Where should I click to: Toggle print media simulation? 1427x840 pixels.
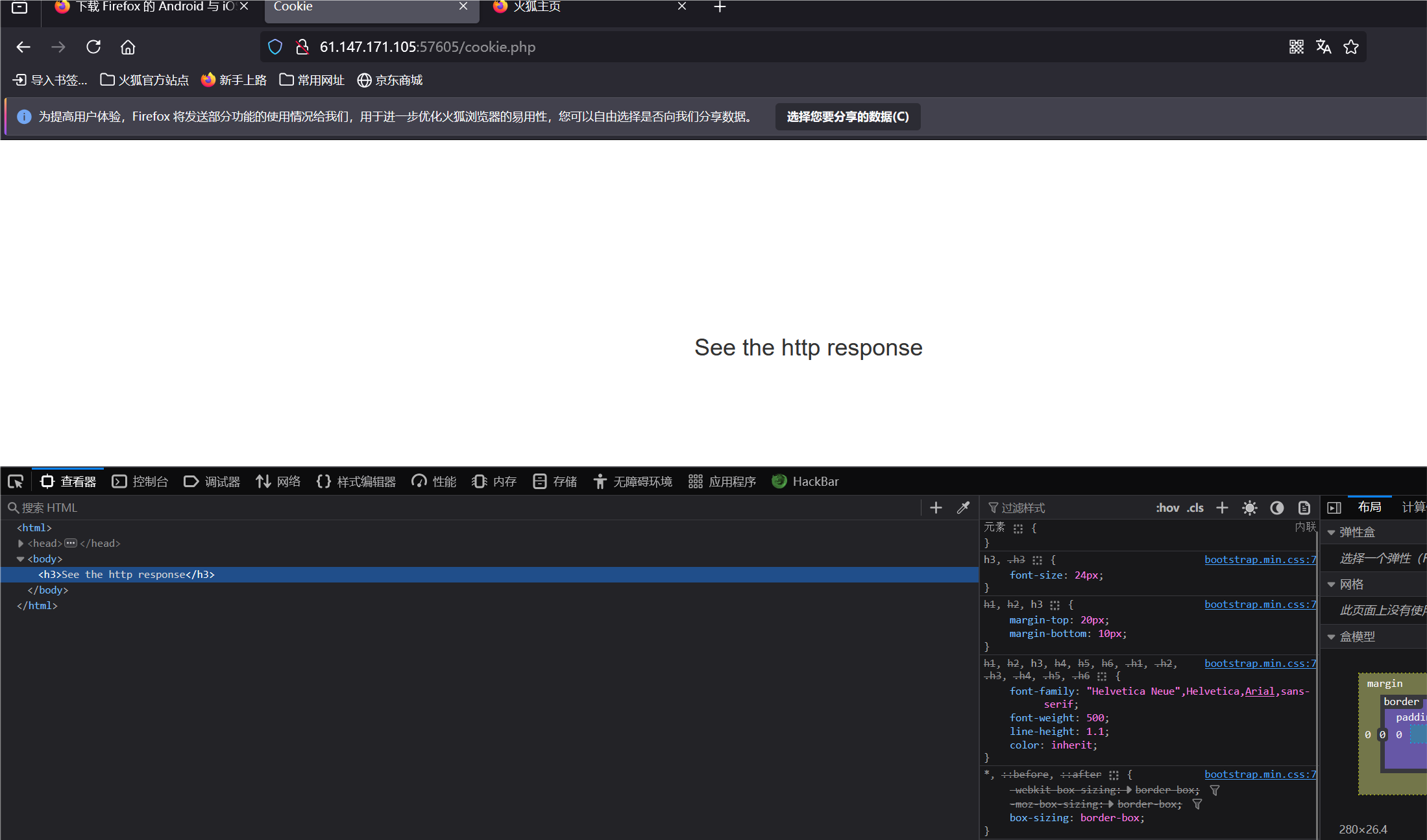pyautogui.click(x=1304, y=507)
